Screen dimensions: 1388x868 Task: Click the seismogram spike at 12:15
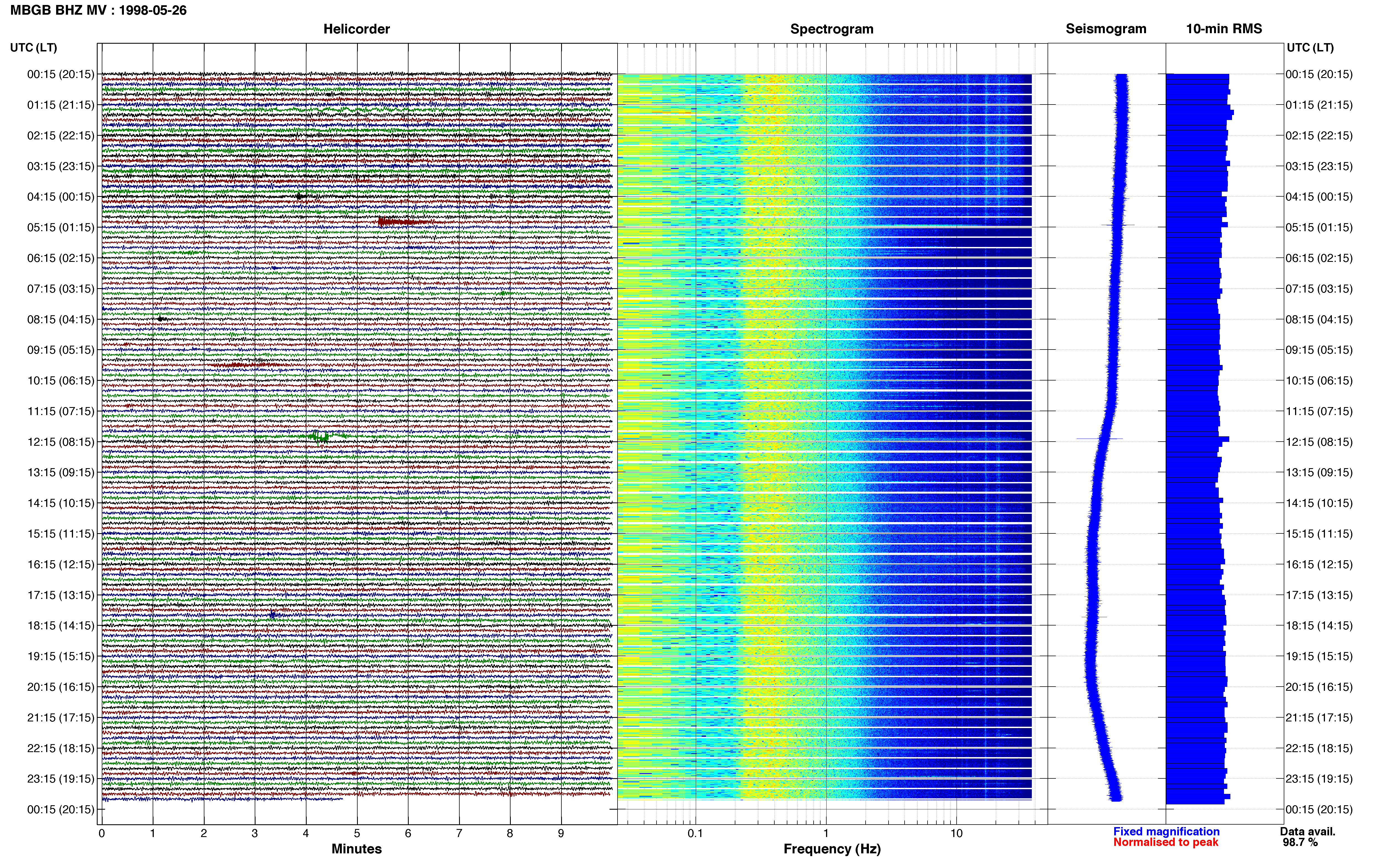pos(1099,439)
